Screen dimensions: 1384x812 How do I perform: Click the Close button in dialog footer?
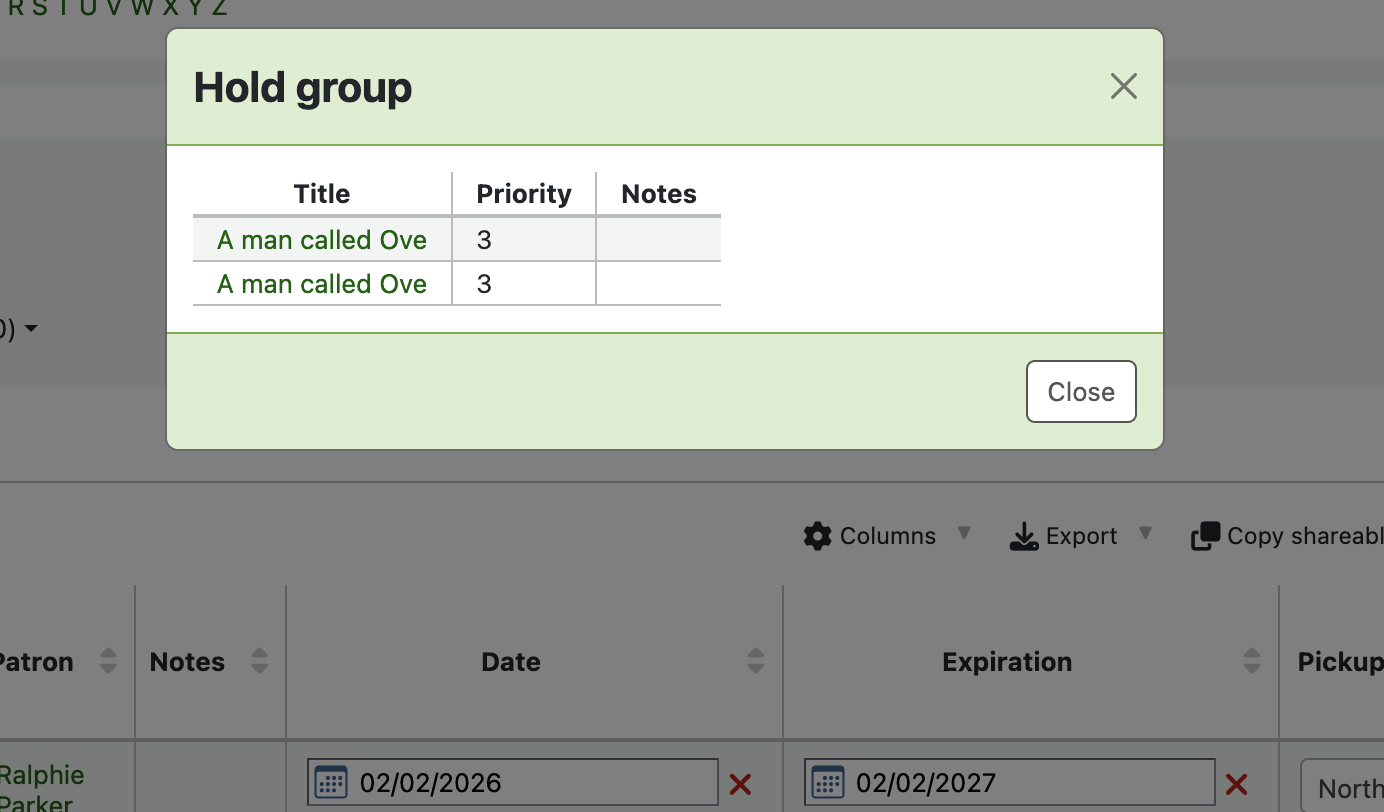point(1080,392)
